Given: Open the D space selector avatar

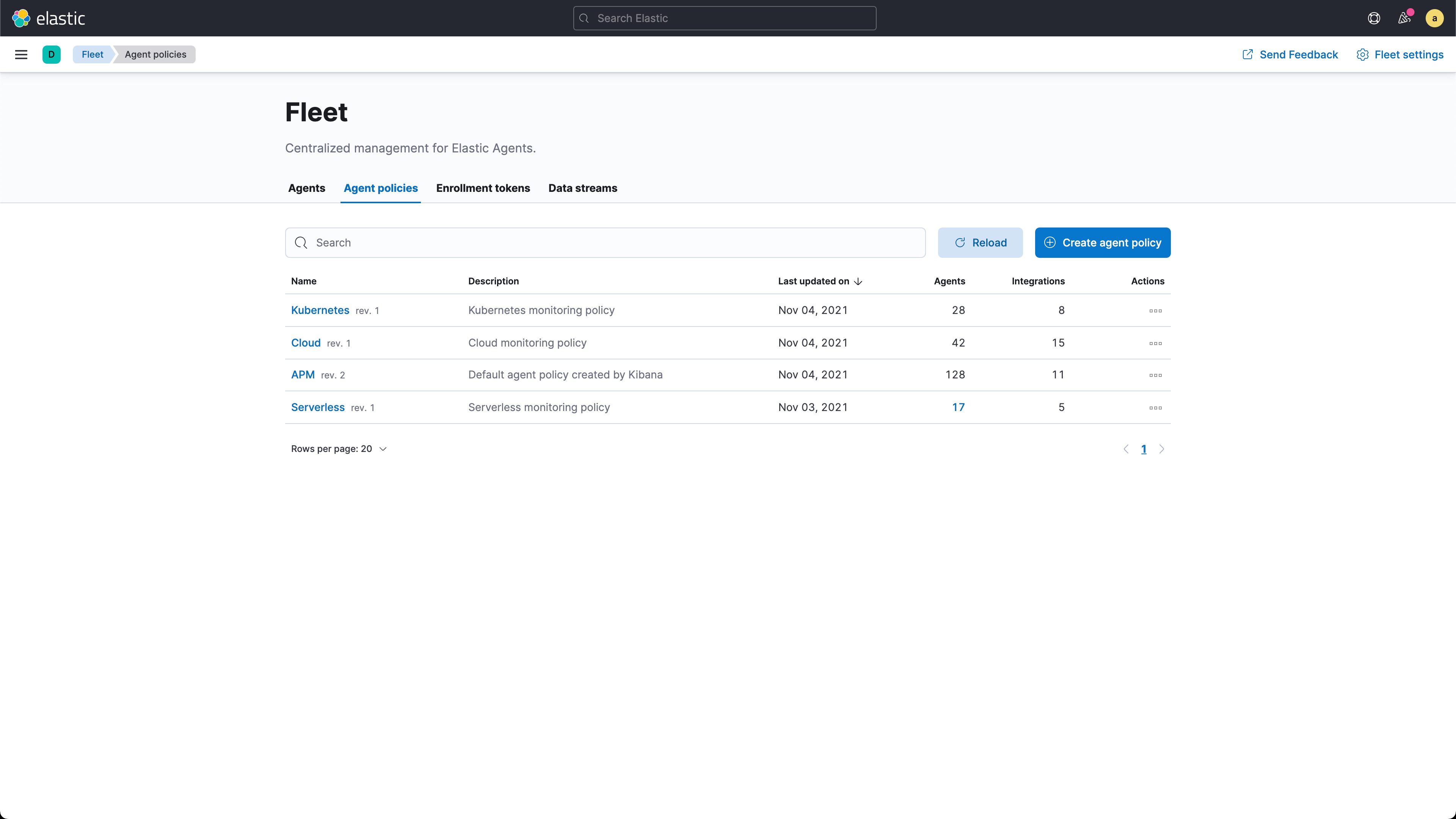Looking at the screenshot, I should [x=52, y=54].
